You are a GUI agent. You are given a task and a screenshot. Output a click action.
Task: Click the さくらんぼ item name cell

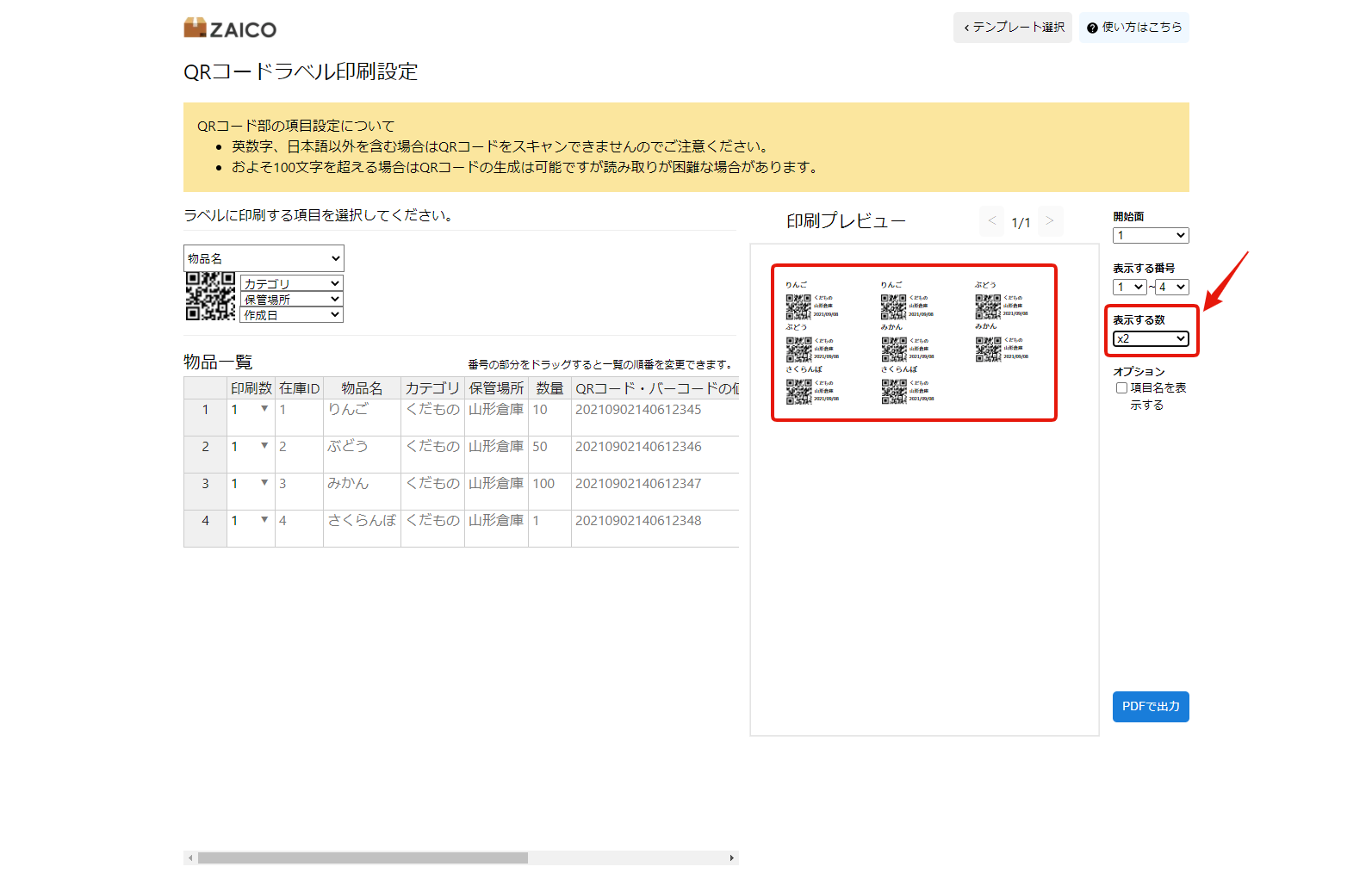[x=362, y=529]
